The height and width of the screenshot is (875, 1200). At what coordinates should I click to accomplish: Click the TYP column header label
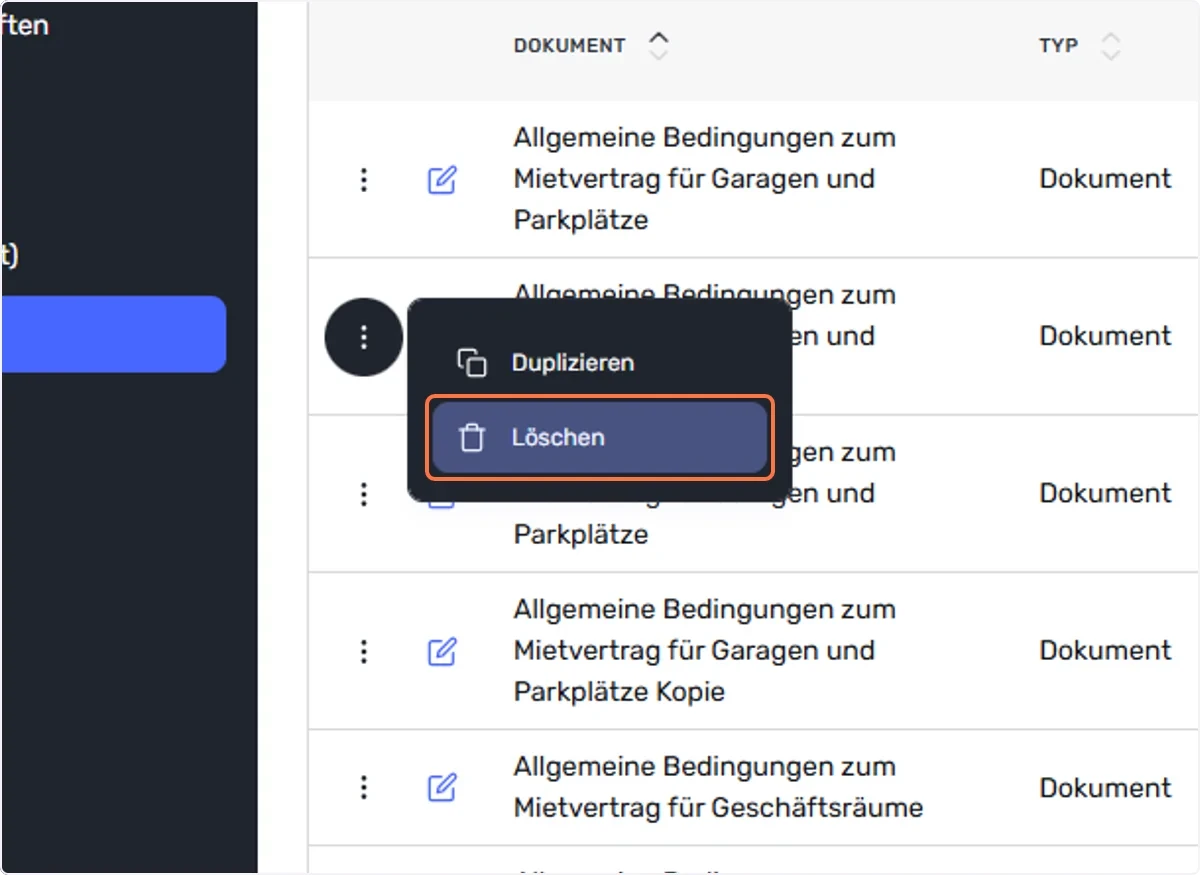tap(1058, 46)
